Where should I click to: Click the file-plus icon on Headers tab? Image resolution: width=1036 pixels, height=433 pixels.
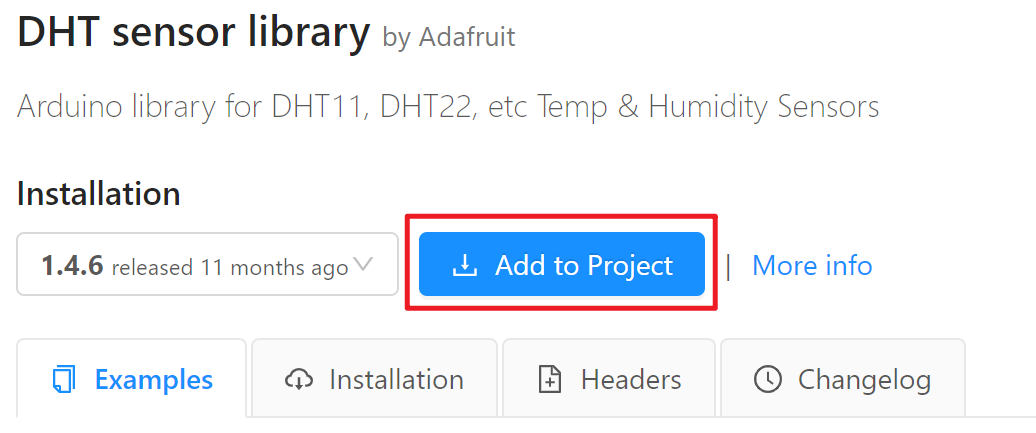point(550,380)
